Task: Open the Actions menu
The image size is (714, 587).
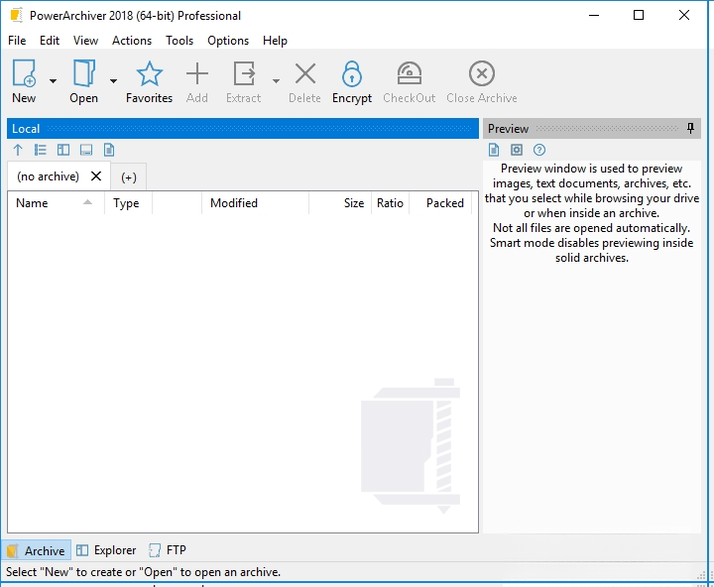Action: [x=132, y=41]
